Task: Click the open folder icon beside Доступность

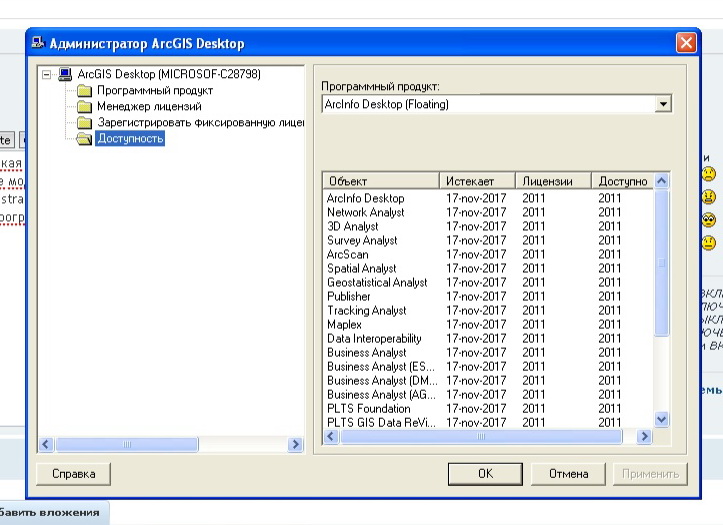Action: coord(85,139)
